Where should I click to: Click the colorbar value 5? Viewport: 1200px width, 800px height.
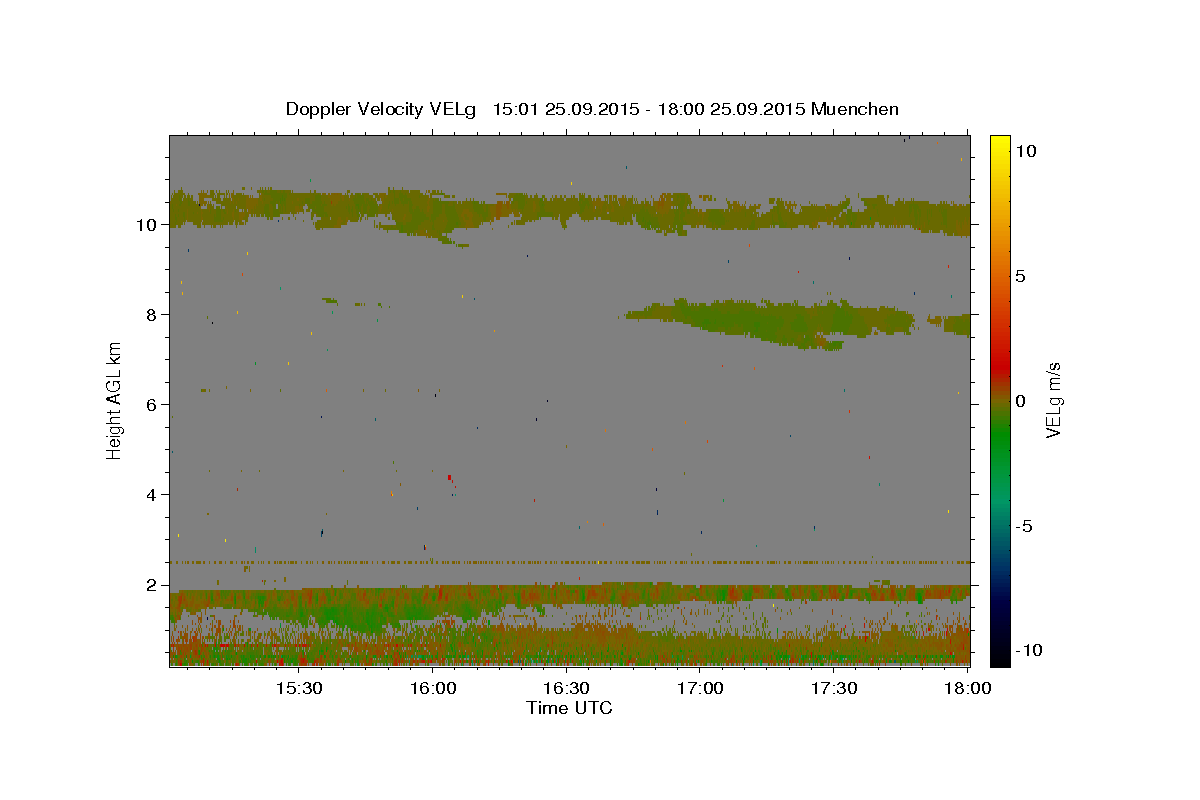[1021, 276]
